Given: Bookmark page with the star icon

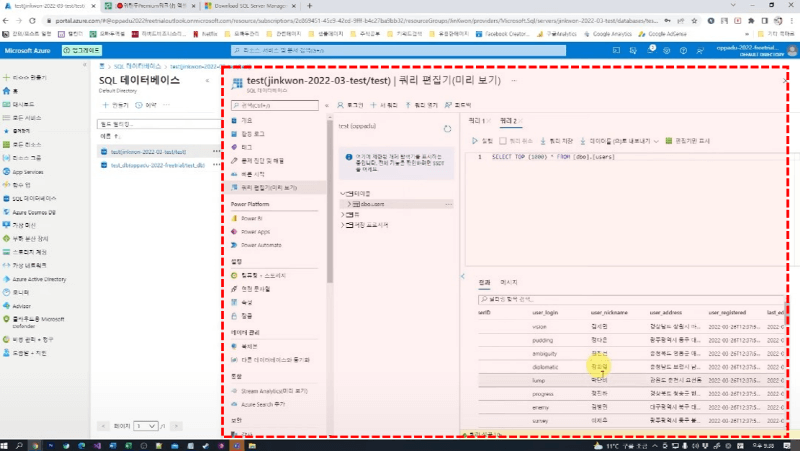Looking at the screenshot, I should (694, 21).
